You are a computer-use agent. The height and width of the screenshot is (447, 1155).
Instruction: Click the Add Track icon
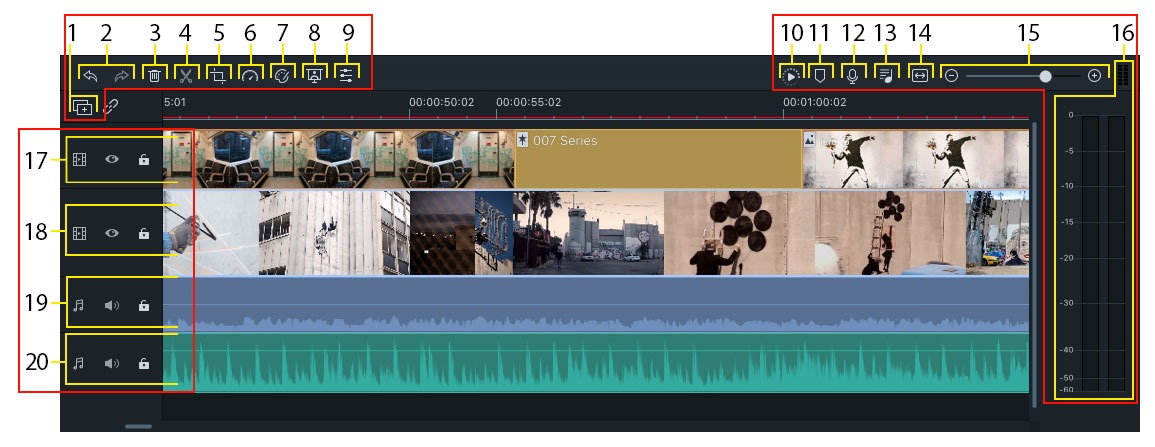pyautogui.click(x=82, y=108)
